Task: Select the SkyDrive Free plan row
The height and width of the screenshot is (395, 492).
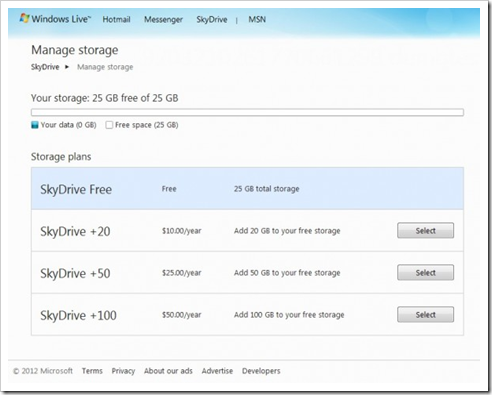Action: [247, 189]
